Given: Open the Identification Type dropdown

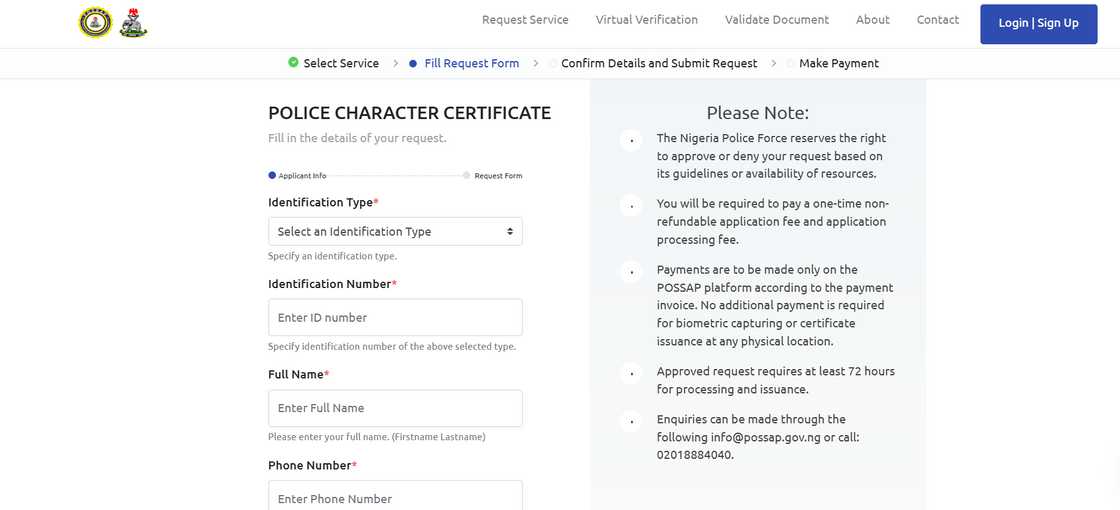Looking at the screenshot, I should [394, 231].
